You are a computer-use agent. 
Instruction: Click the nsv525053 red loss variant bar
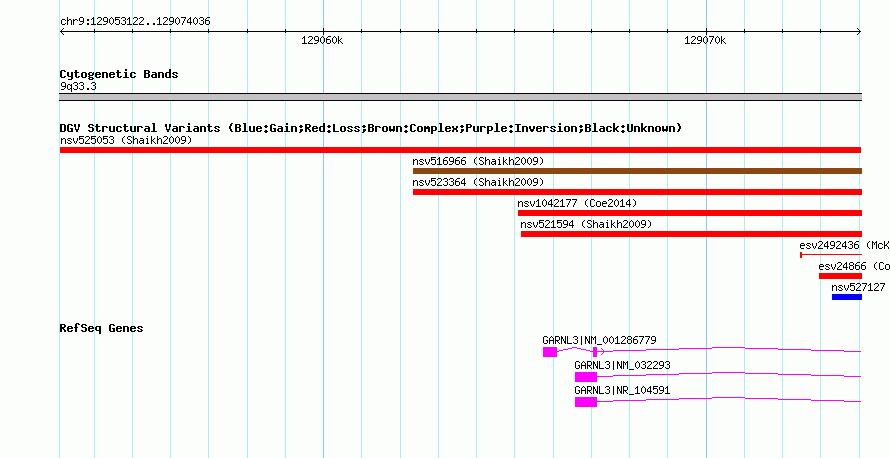click(460, 150)
